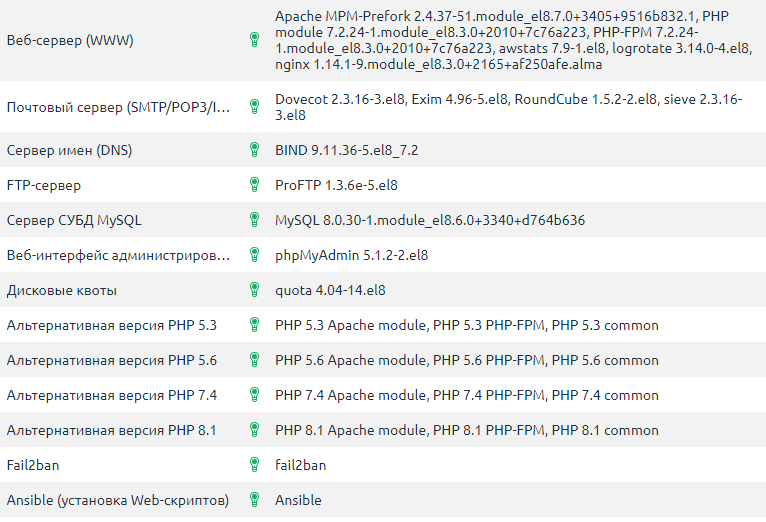Image resolution: width=766 pixels, height=522 pixels.
Task: Select the Веб-сервер (WWW) row label
Action: coord(70,40)
